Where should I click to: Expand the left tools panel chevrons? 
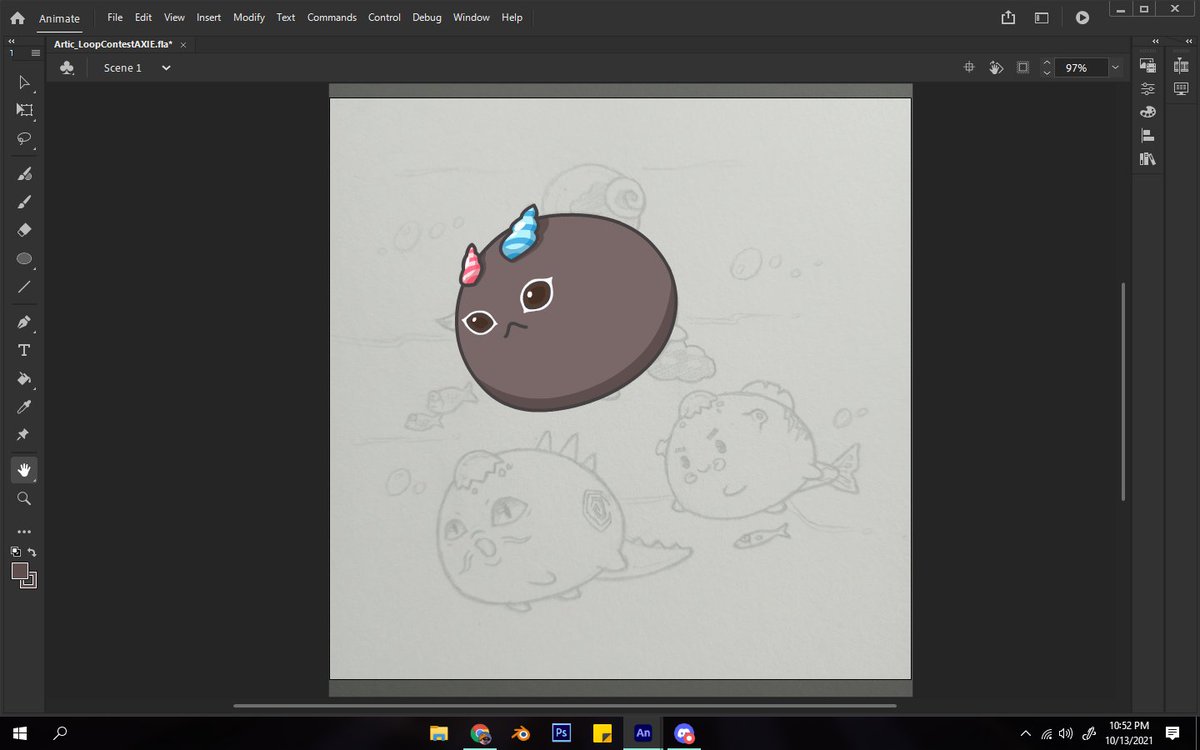[x=10, y=42]
